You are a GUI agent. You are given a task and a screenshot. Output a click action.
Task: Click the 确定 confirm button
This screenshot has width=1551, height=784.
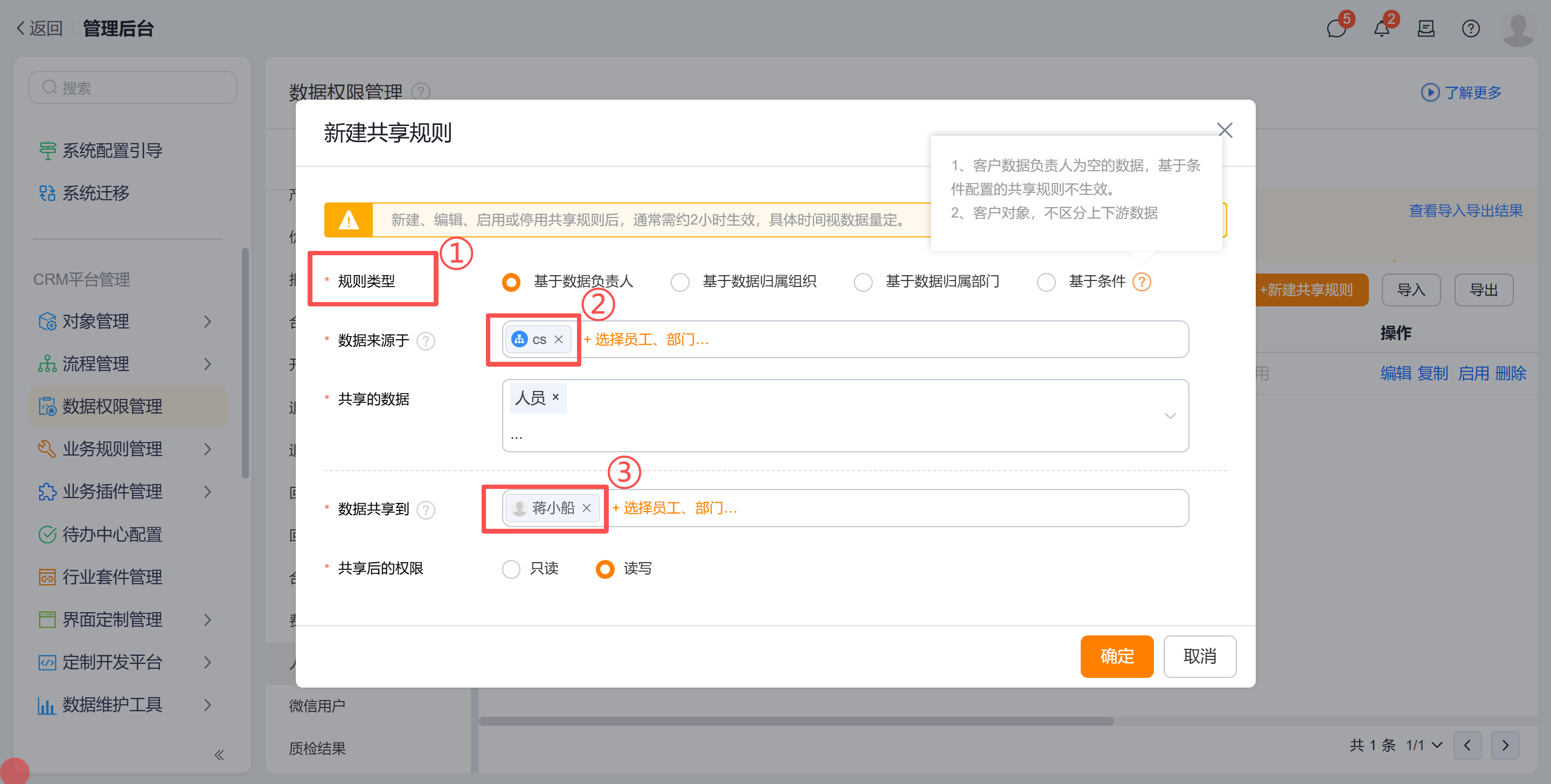pyautogui.click(x=1117, y=656)
